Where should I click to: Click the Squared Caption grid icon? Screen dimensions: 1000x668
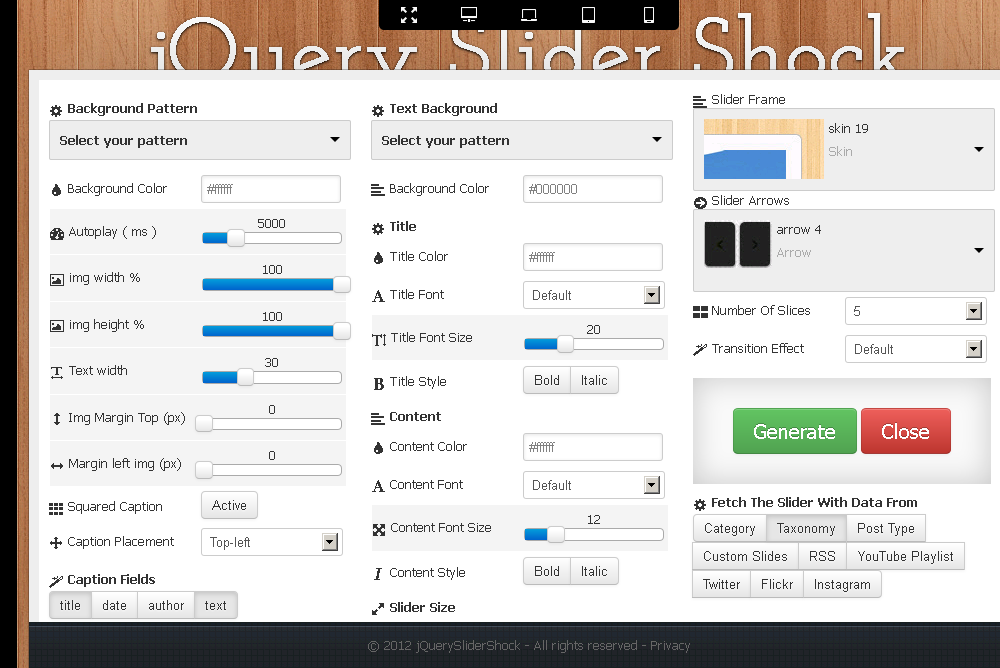click(x=56, y=508)
